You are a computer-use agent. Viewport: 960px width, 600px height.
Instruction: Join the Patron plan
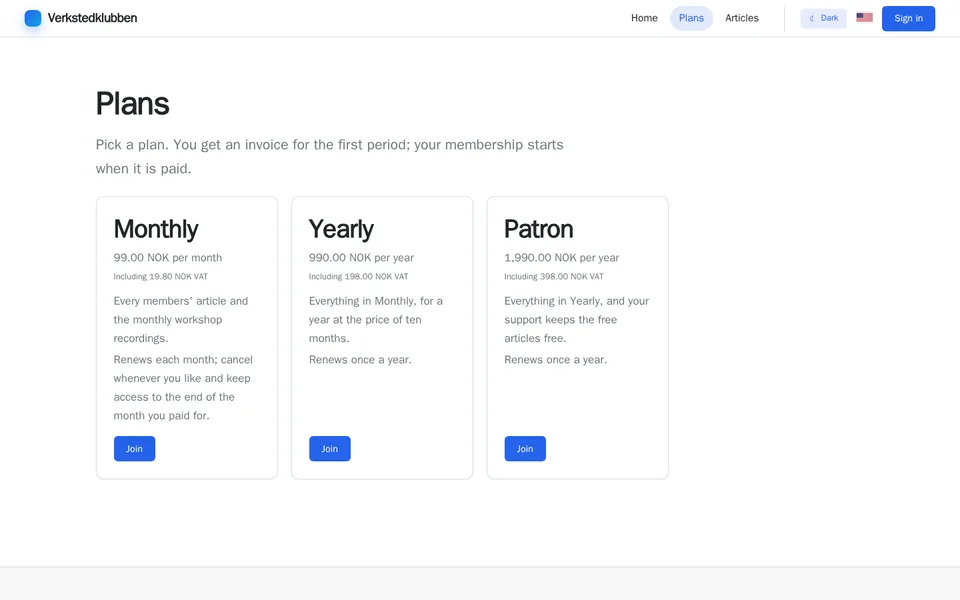coord(525,449)
